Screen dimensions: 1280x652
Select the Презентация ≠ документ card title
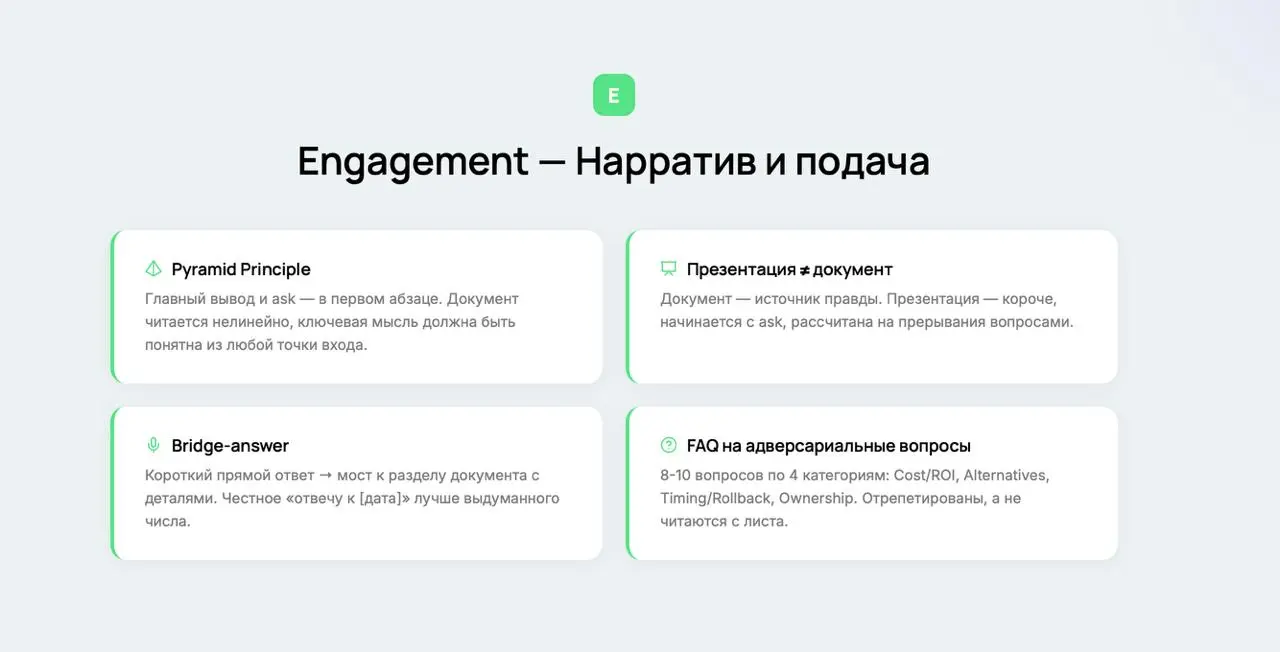pos(790,269)
